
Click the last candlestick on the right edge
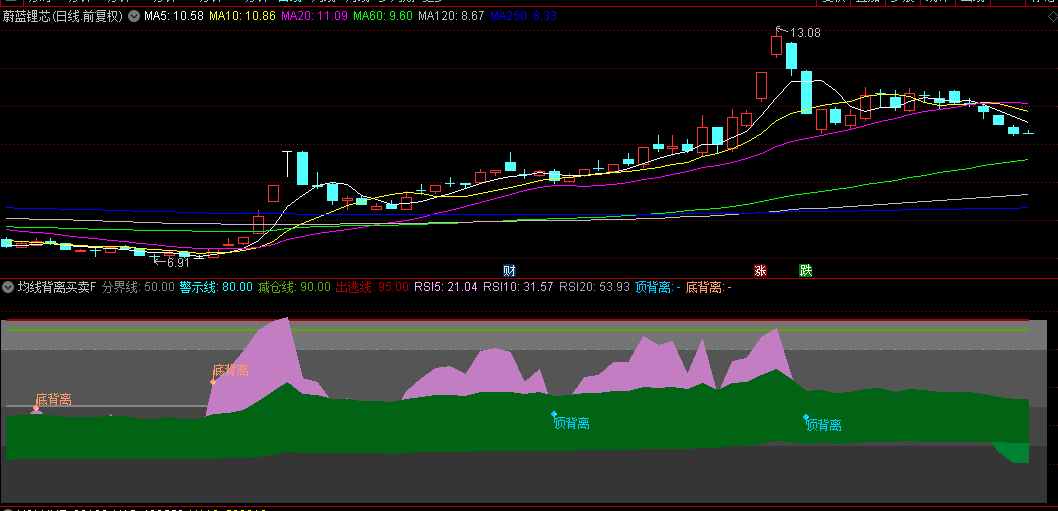tap(1028, 133)
